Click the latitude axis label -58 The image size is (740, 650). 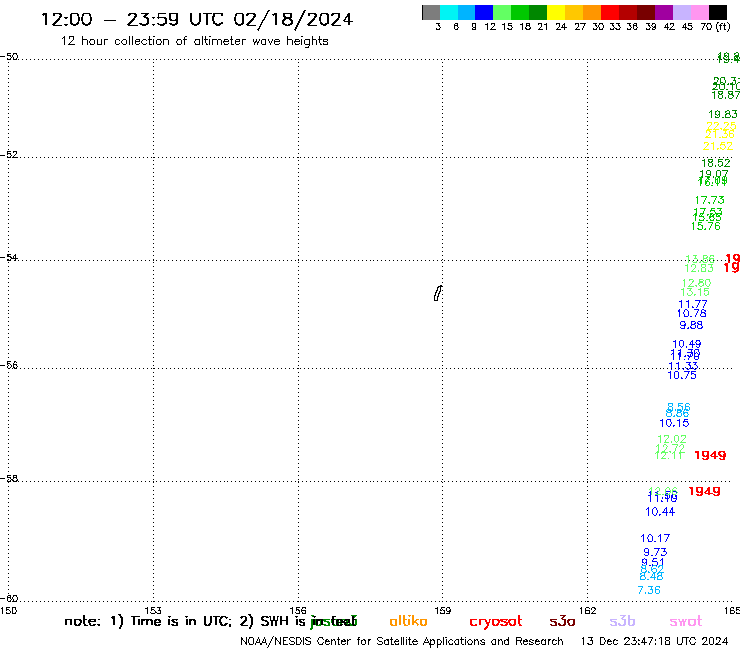[x=9, y=479]
